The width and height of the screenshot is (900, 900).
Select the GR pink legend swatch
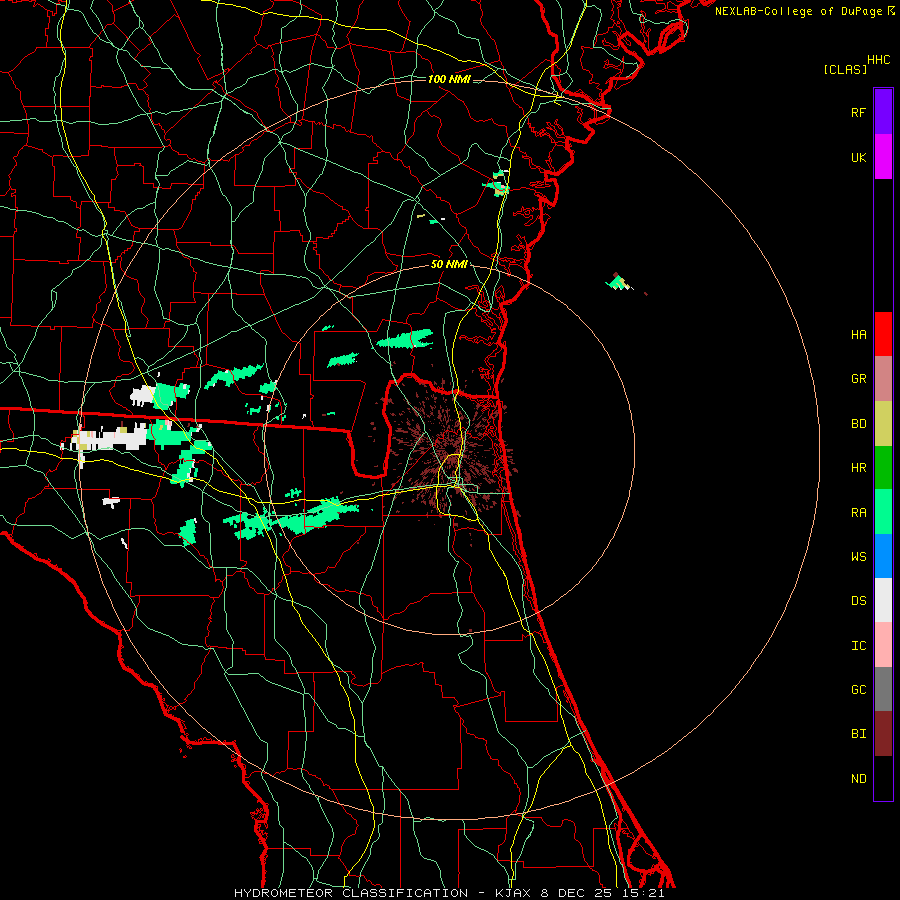[x=883, y=379]
